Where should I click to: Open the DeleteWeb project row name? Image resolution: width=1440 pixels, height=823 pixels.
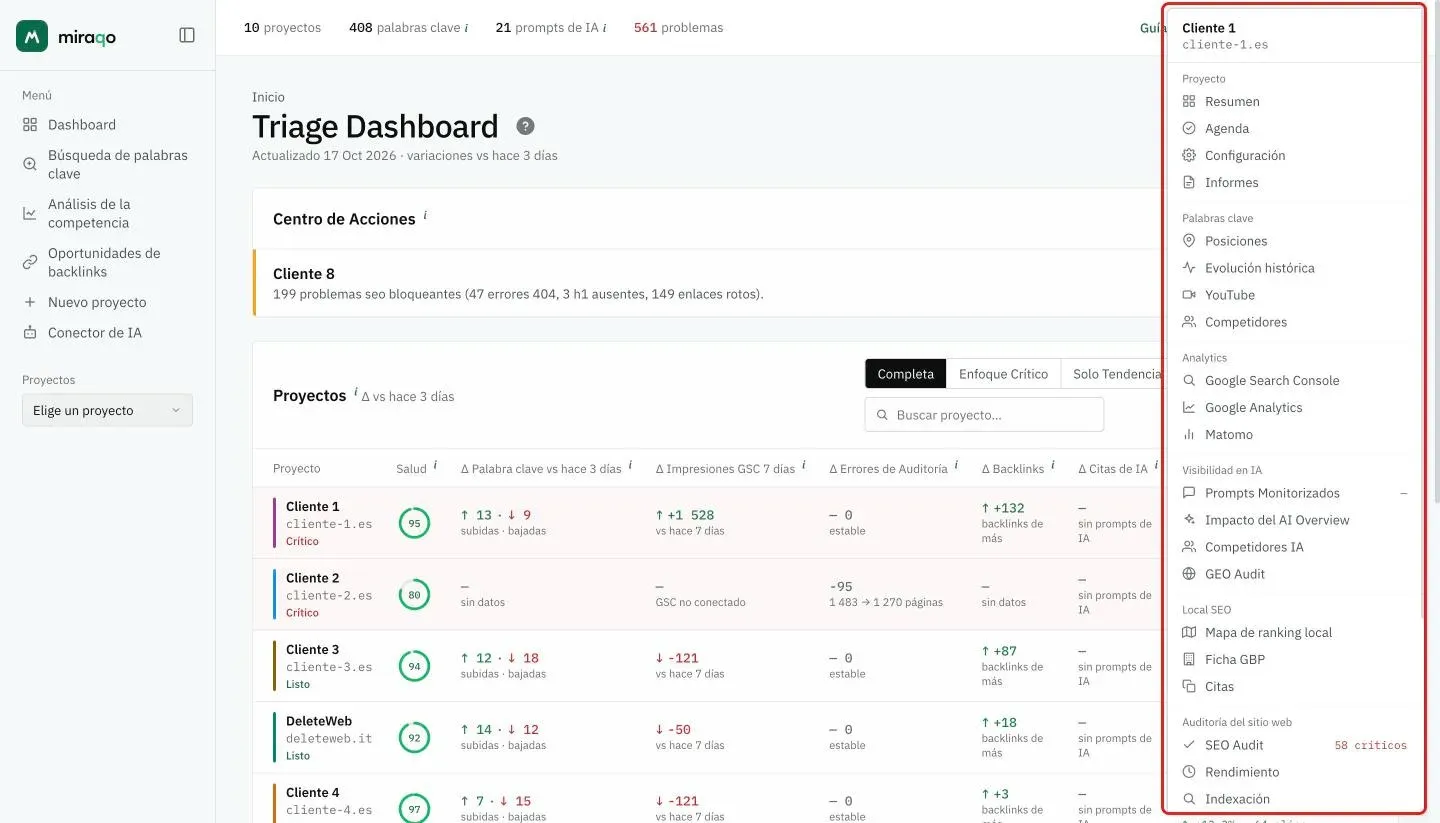click(319, 721)
